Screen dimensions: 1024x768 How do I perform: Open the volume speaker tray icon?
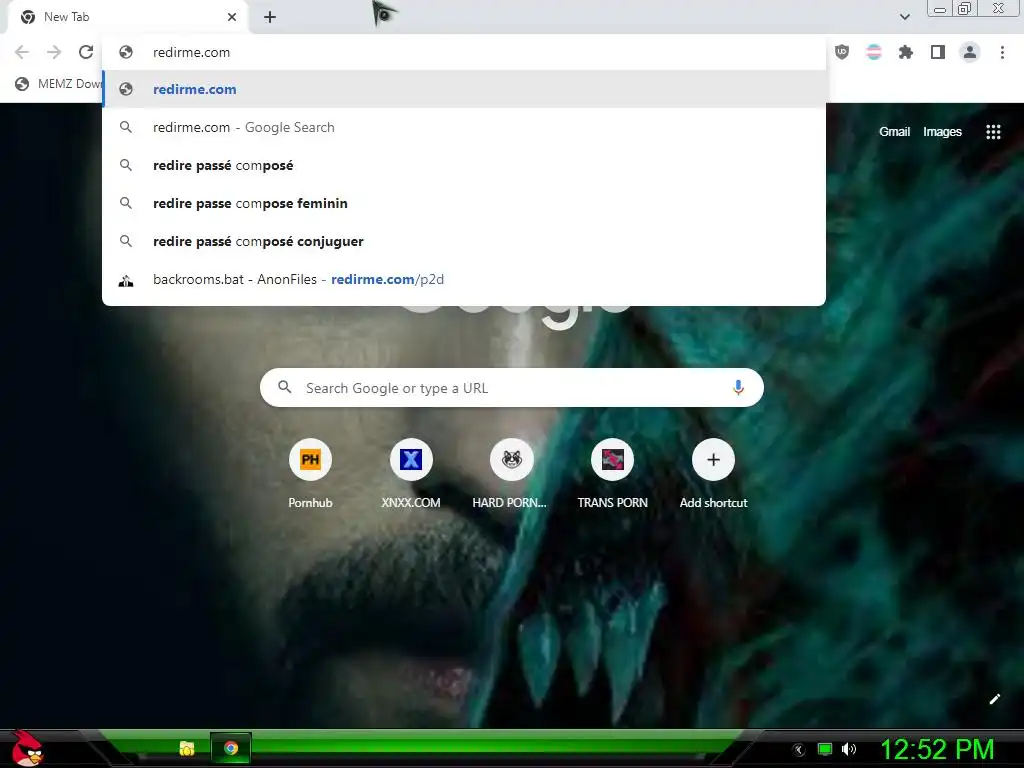point(849,749)
